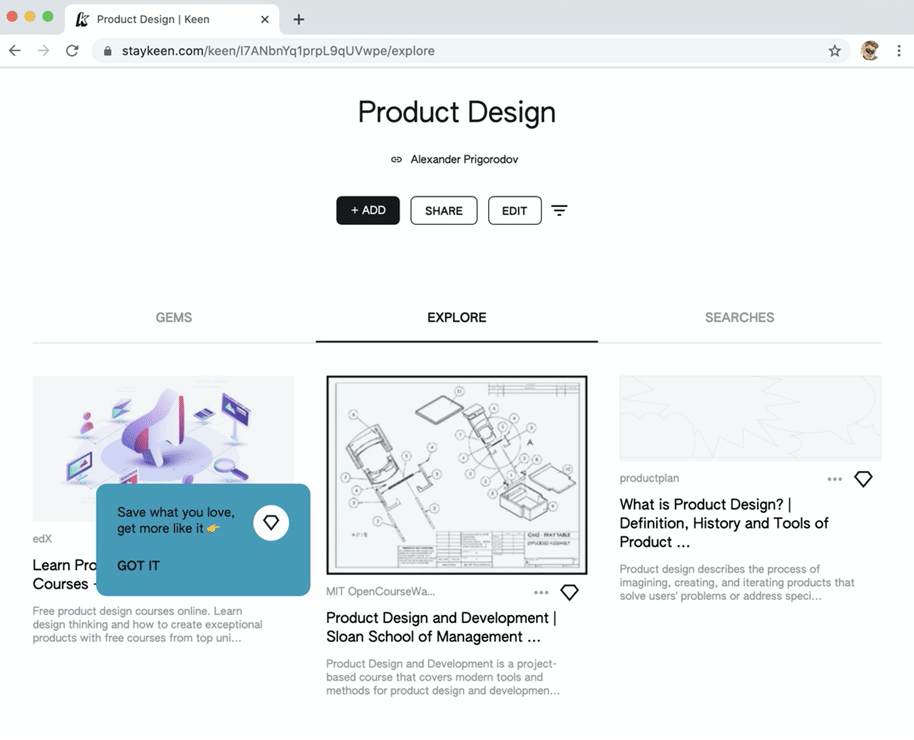Screen dimensions: 914x740
Task: Click the filter icon next to EDIT
Action: (x=559, y=211)
